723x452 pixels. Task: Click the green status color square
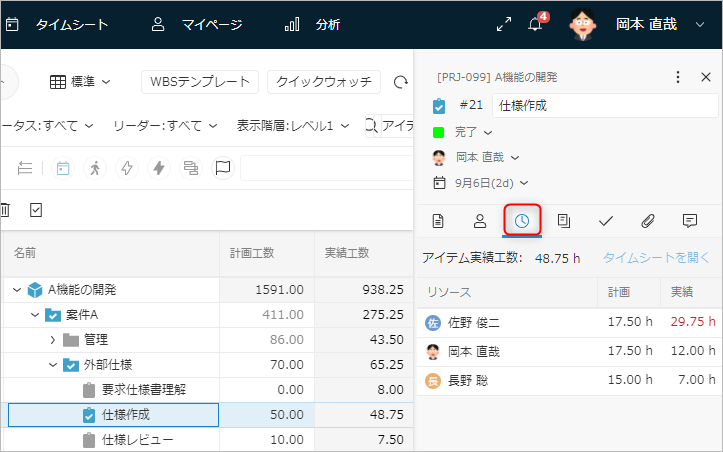pos(439,132)
